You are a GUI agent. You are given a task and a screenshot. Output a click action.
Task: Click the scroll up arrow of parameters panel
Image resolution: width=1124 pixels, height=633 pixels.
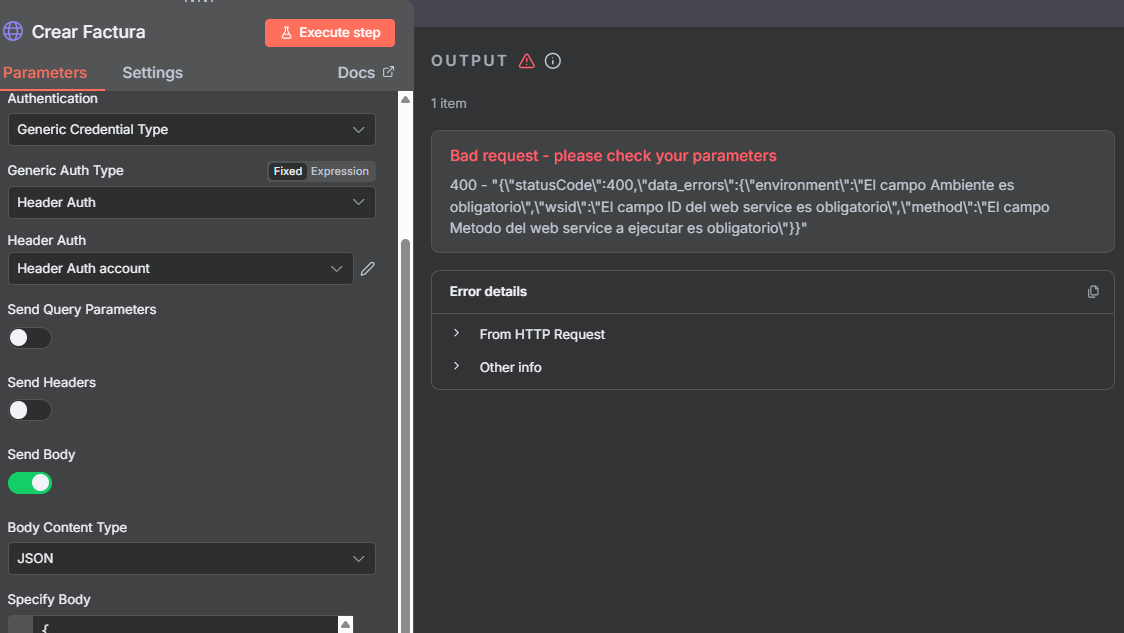405,100
